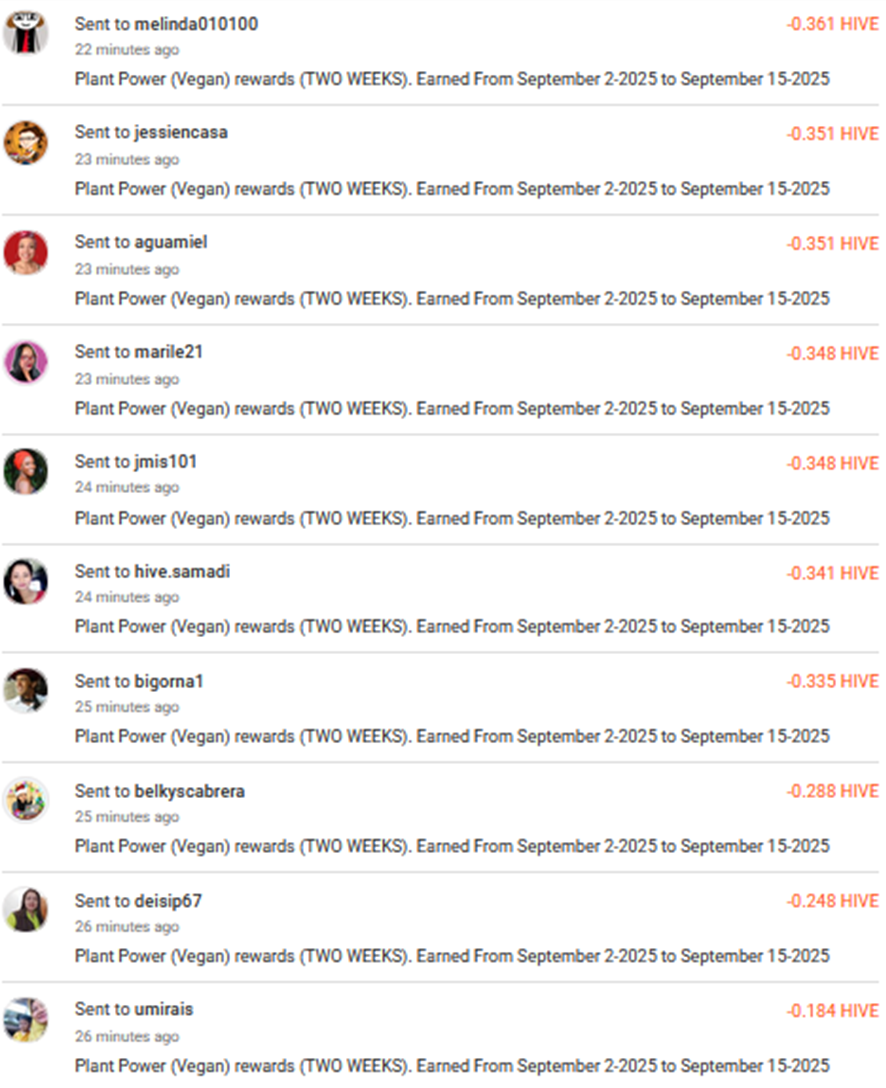Click the jessiencasa username link
This screenshot has height=1088, width=886.
point(181,132)
